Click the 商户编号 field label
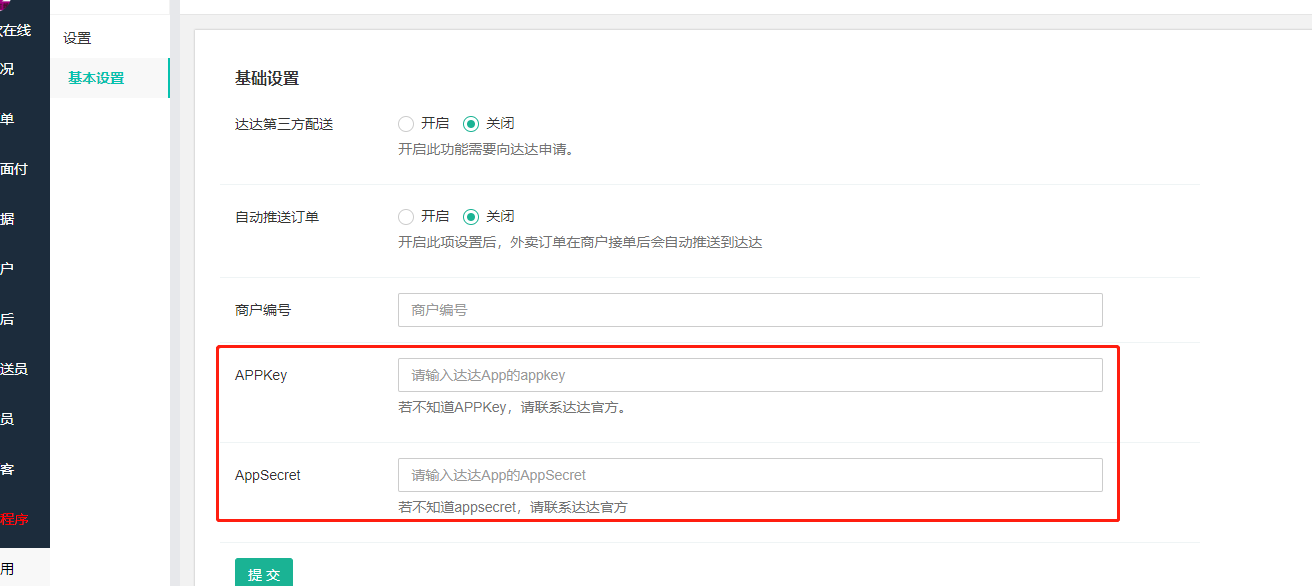Viewport: 1312px width, 586px height. tap(263, 310)
